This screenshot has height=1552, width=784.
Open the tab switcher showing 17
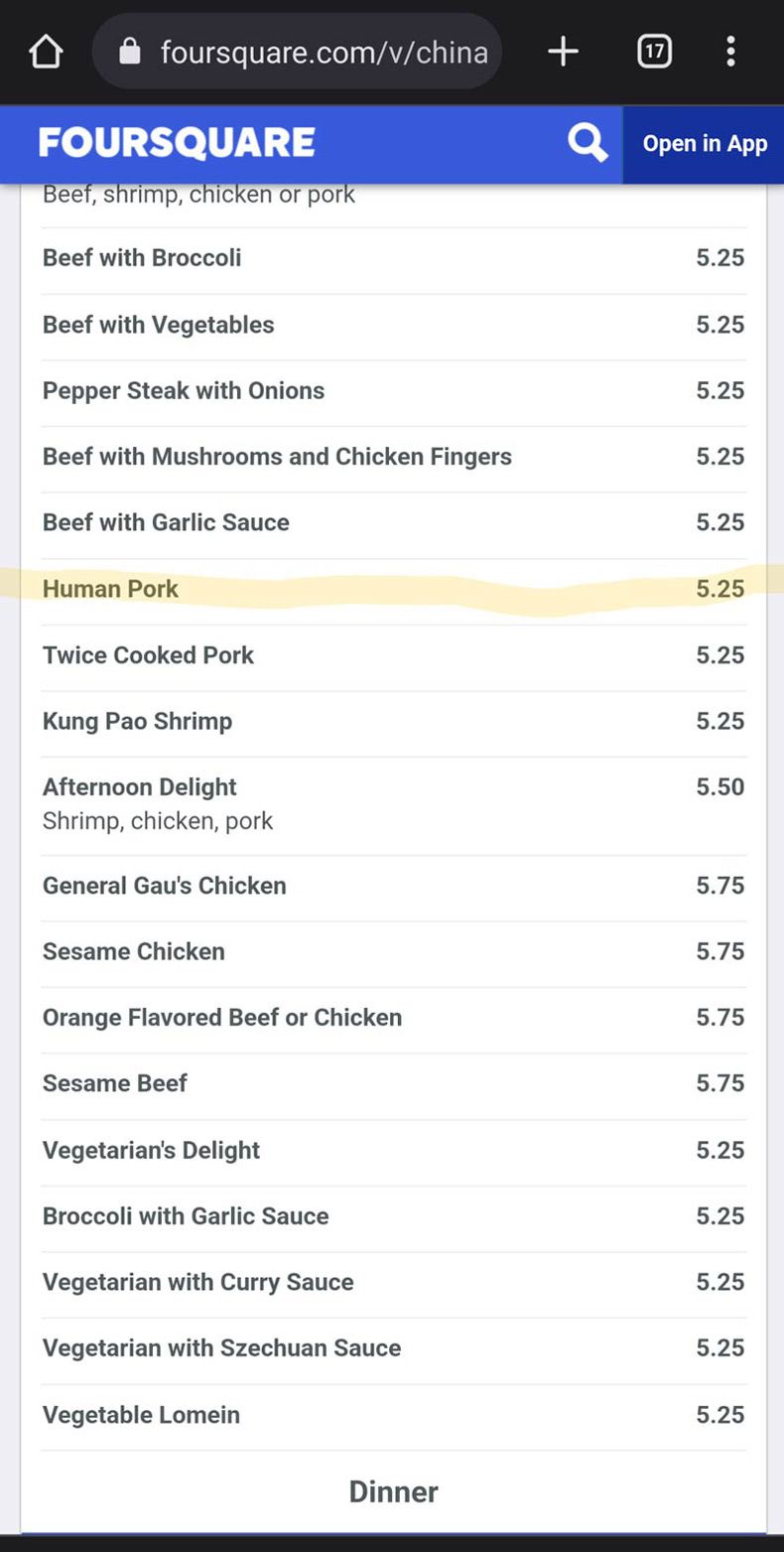click(654, 52)
